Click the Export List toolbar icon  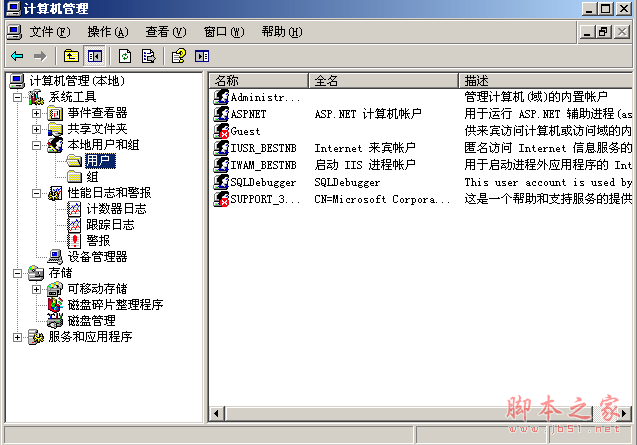pos(149,56)
